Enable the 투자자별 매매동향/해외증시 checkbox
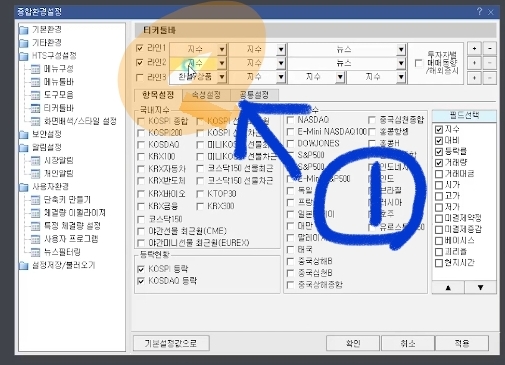Viewport: 505px width, 365px height. (418, 63)
